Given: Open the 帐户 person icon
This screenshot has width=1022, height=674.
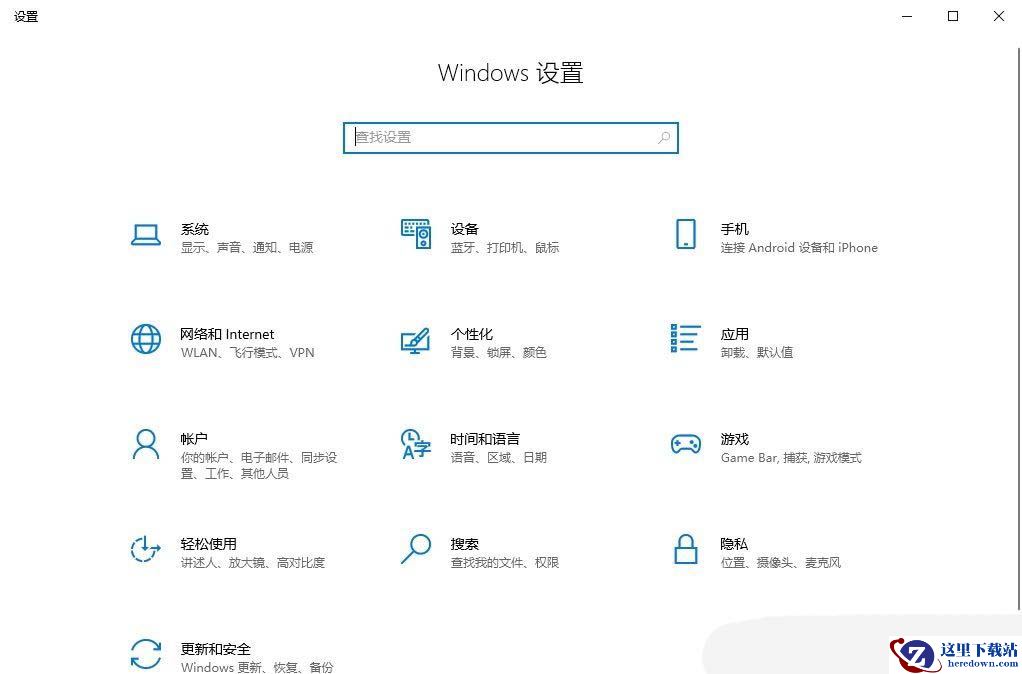Looking at the screenshot, I should [x=145, y=444].
